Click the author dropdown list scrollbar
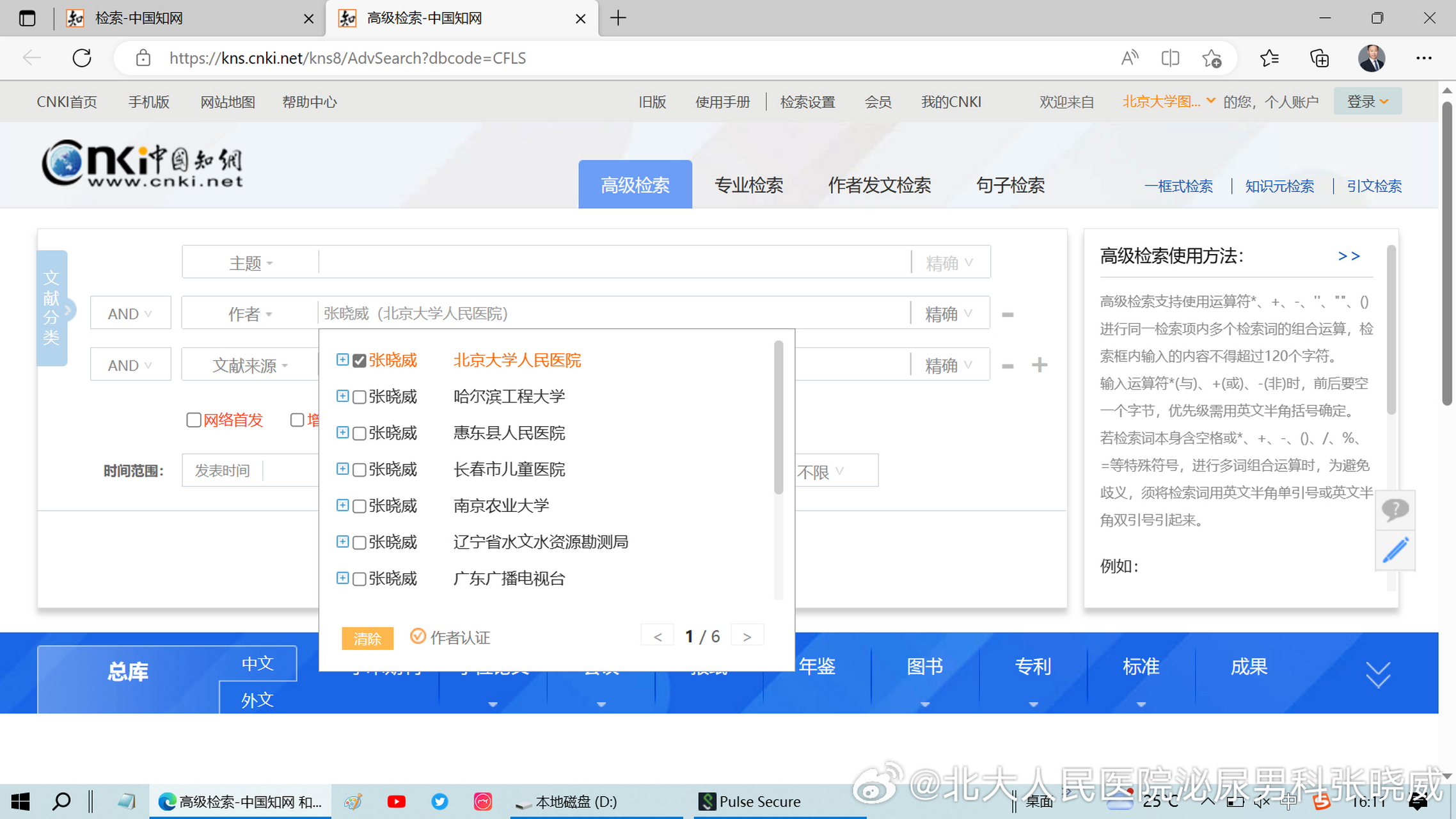The height and width of the screenshot is (819, 1456). point(778,417)
